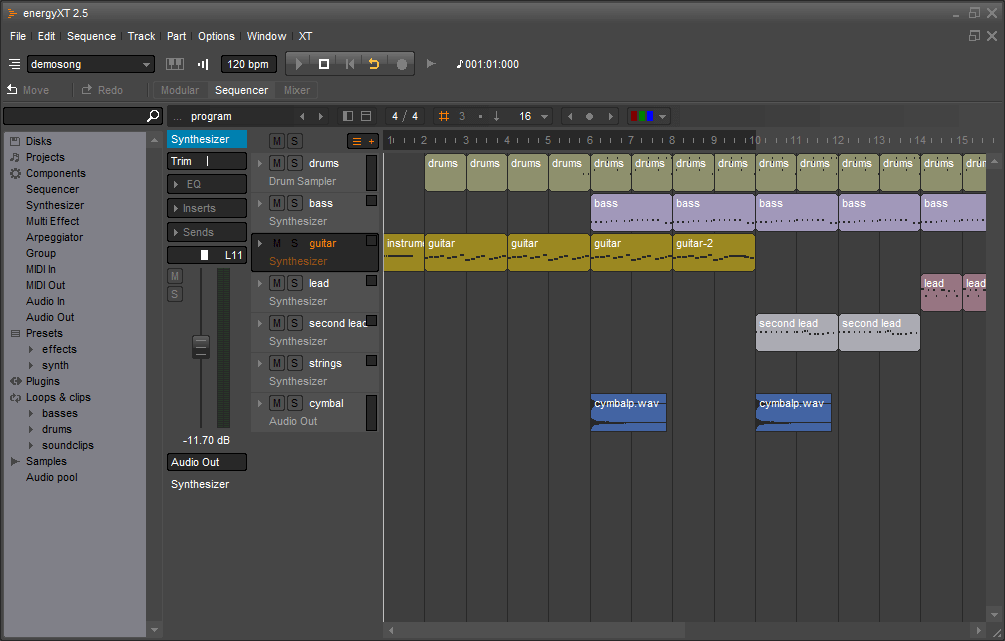Mute the drums track
This screenshot has height=641, width=1005.
(x=277, y=163)
